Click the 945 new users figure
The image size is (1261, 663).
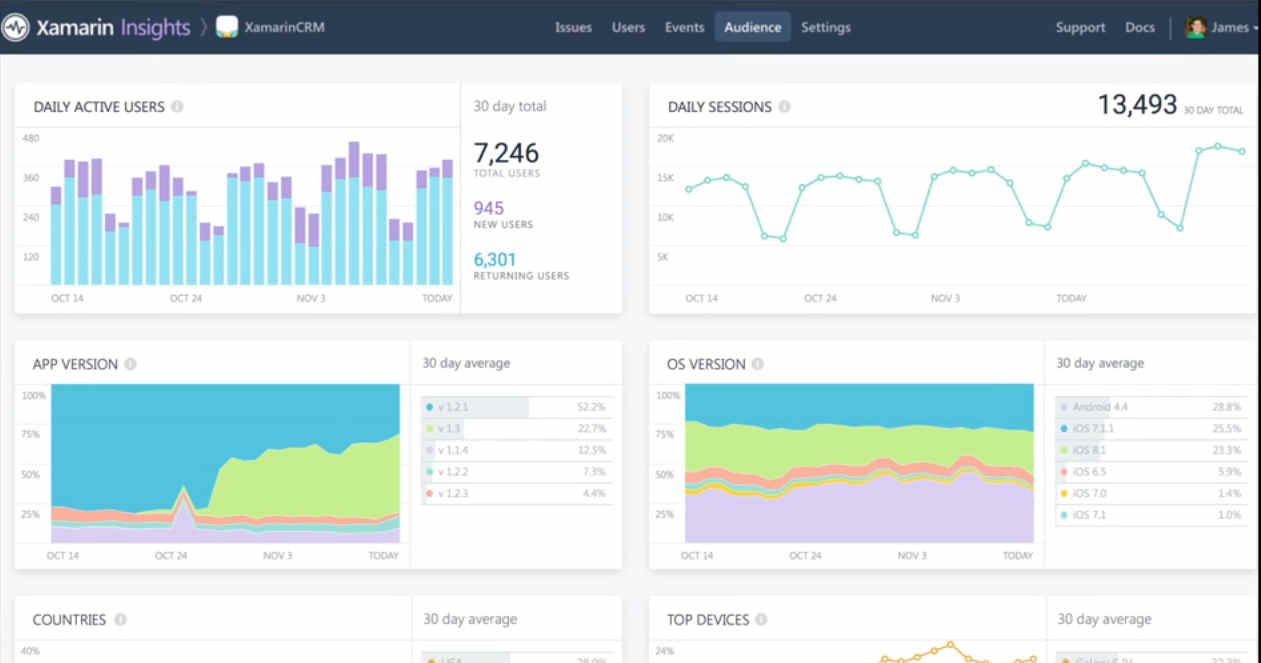pyautogui.click(x=489, y=208)
